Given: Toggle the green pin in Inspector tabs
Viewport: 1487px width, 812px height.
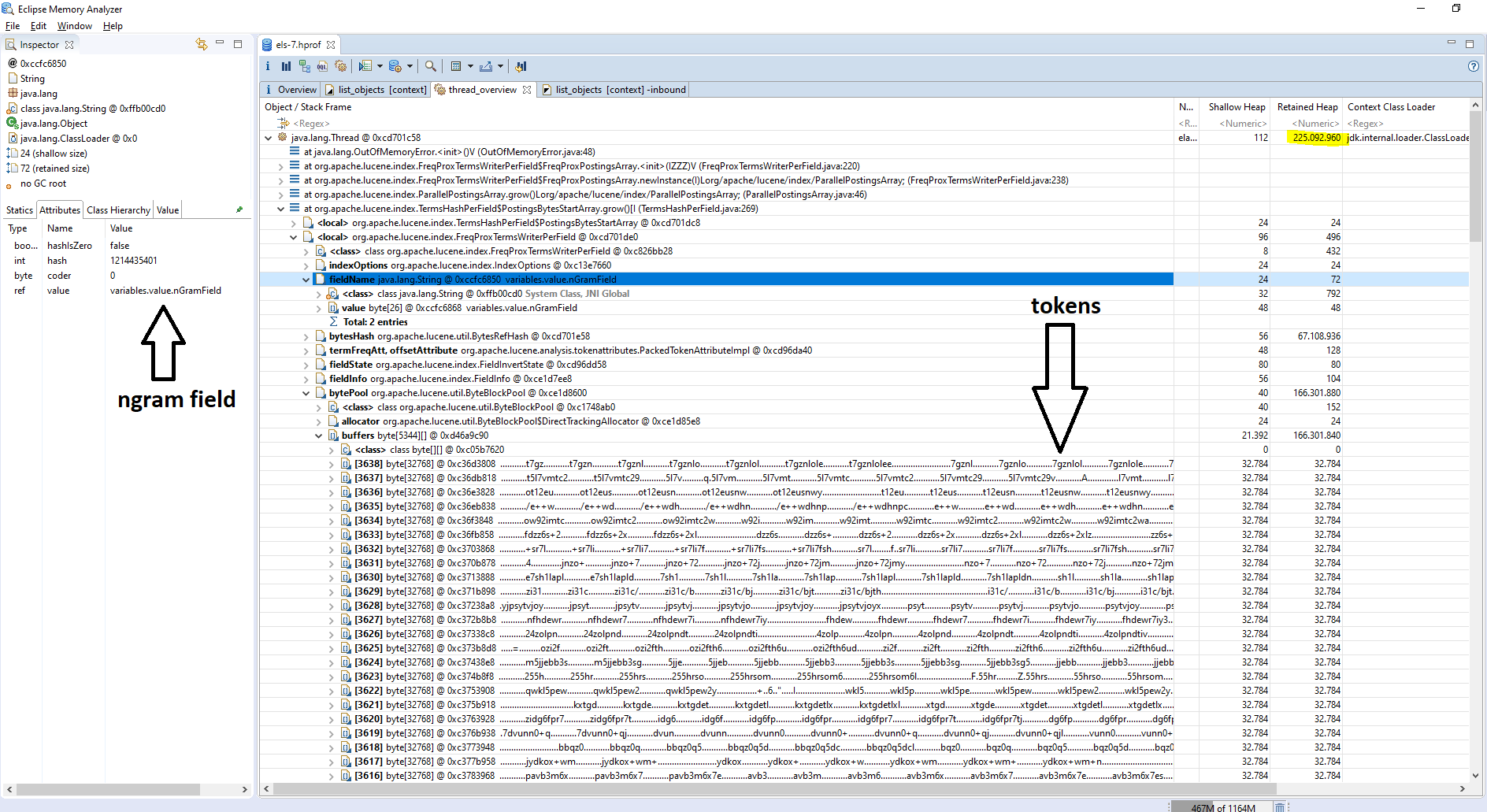Looking at the screenshot, I should (239, 209).
